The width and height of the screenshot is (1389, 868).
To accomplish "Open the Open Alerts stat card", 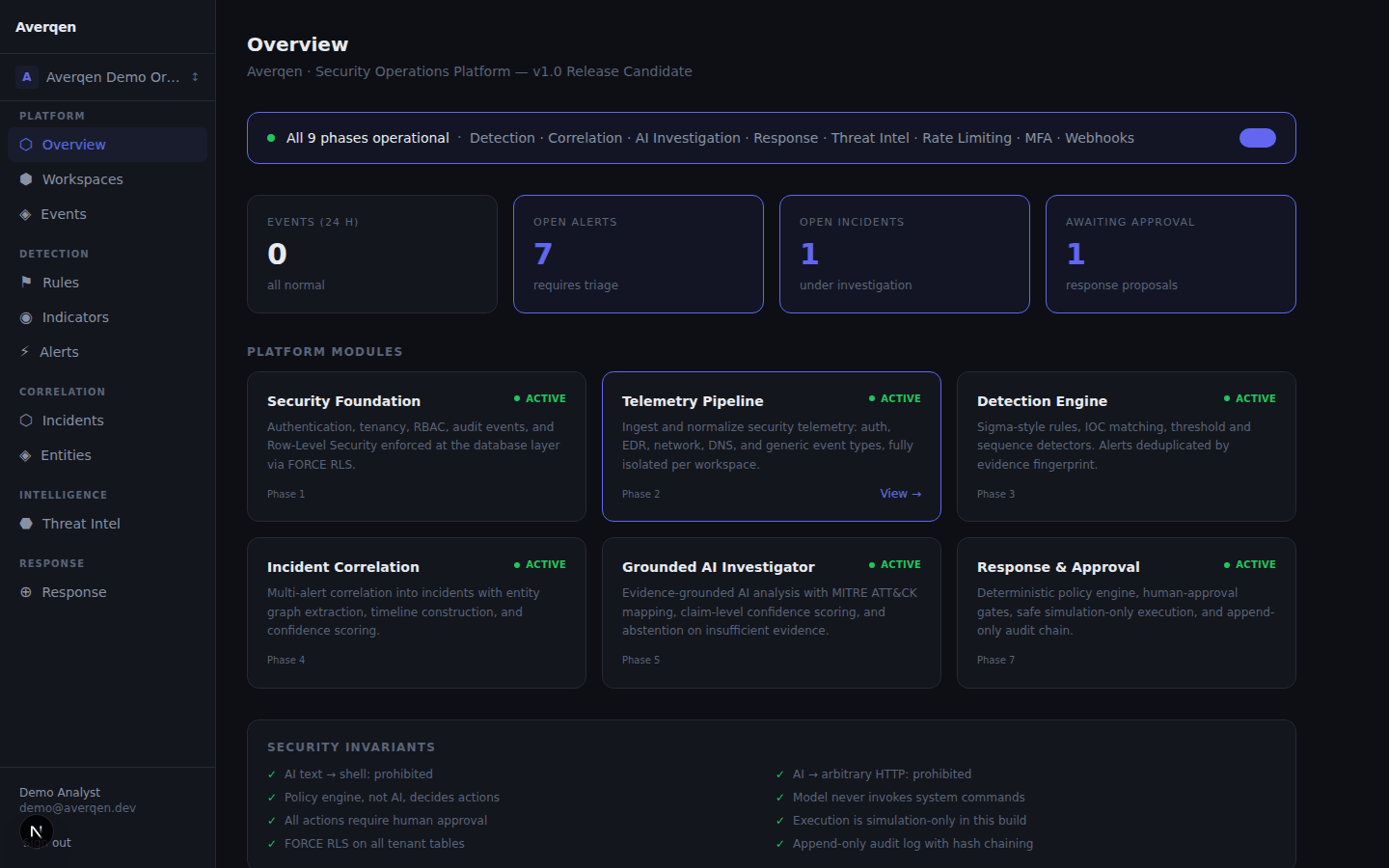I will [639, 255].
